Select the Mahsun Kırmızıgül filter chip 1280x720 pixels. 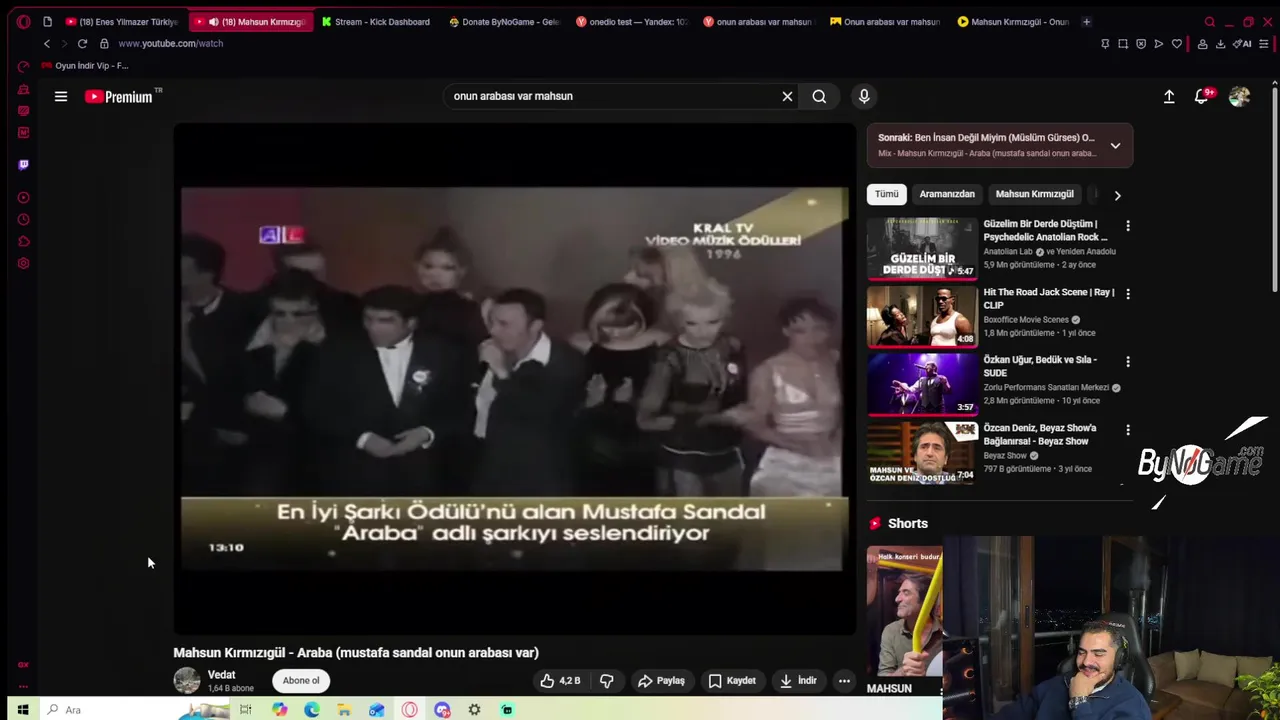pos(1034,194)
